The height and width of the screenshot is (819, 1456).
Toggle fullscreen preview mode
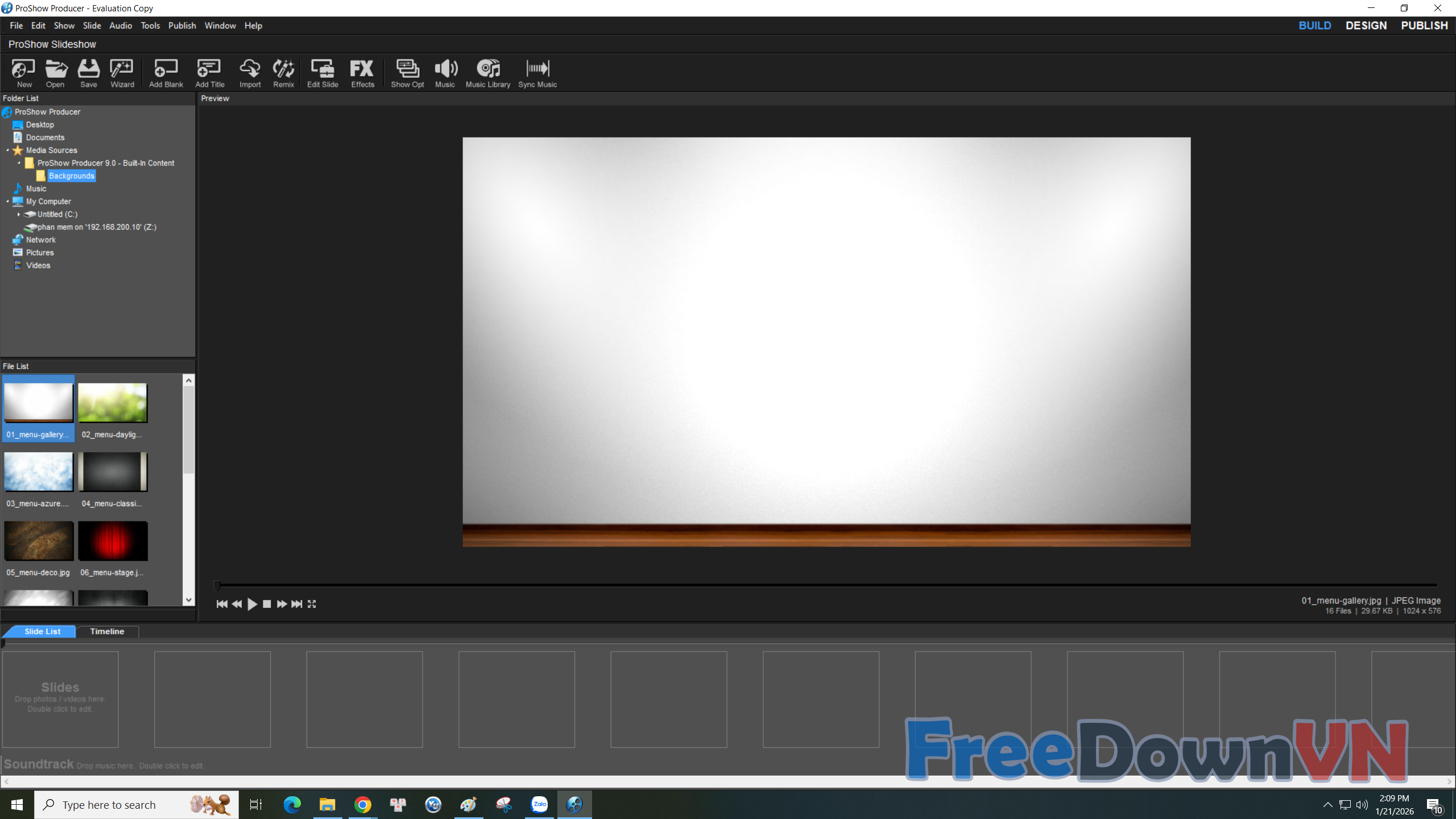click(312, 604)
